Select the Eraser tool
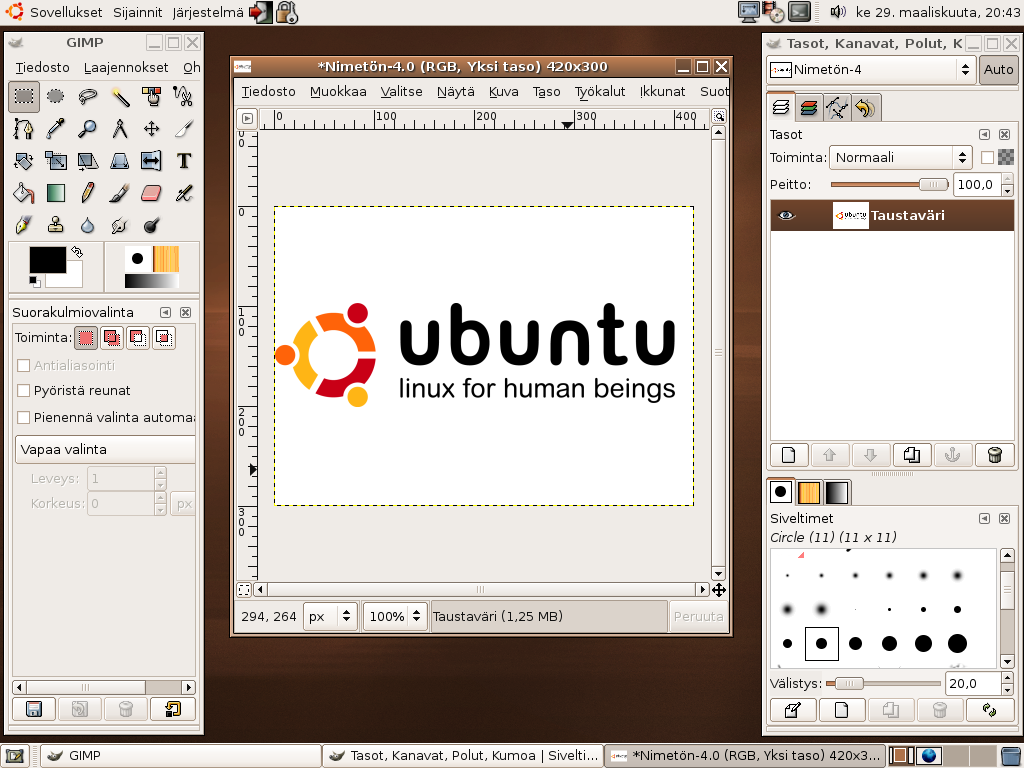 [152, 193]
